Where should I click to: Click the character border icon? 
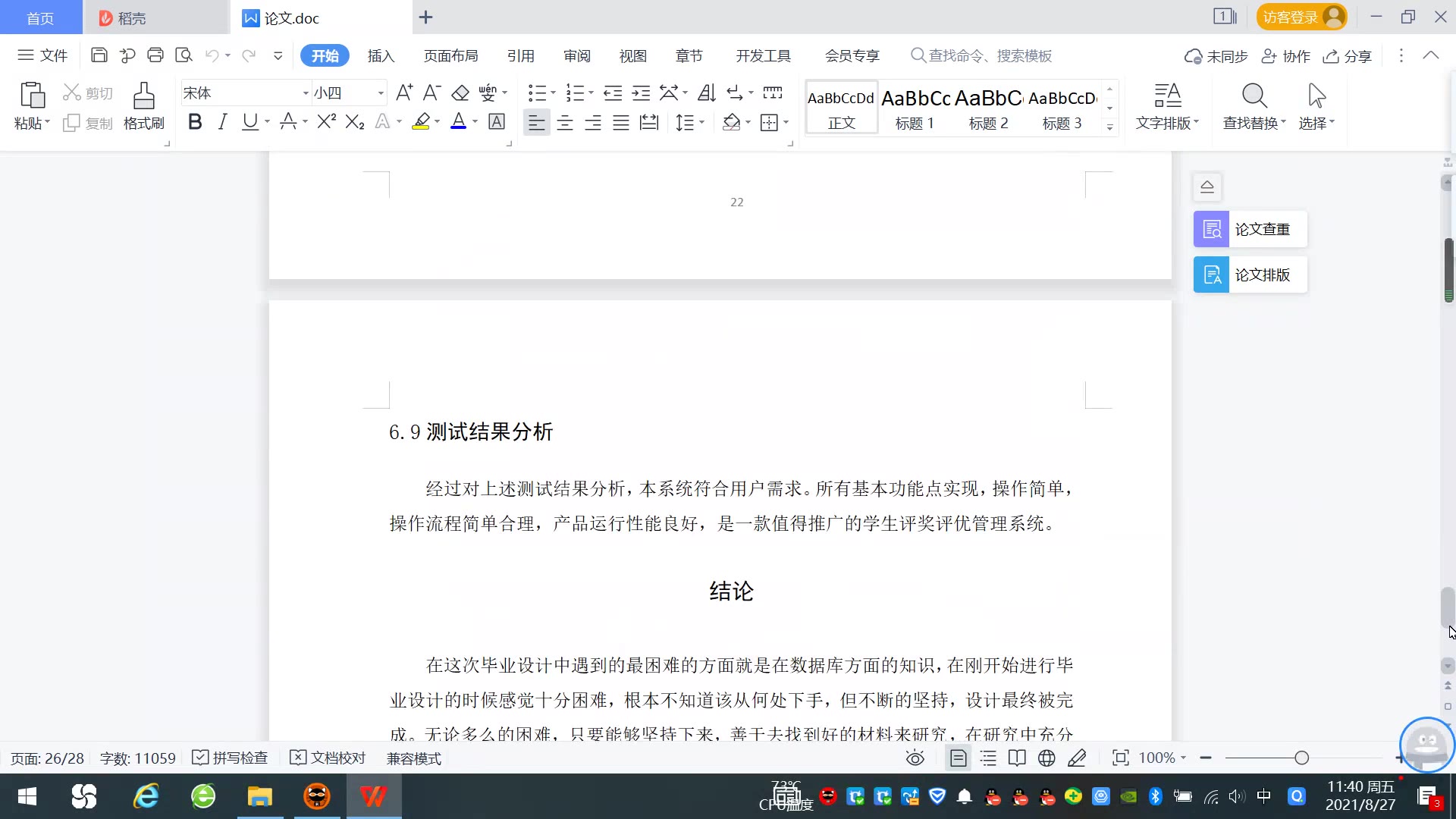click(497, 122)
